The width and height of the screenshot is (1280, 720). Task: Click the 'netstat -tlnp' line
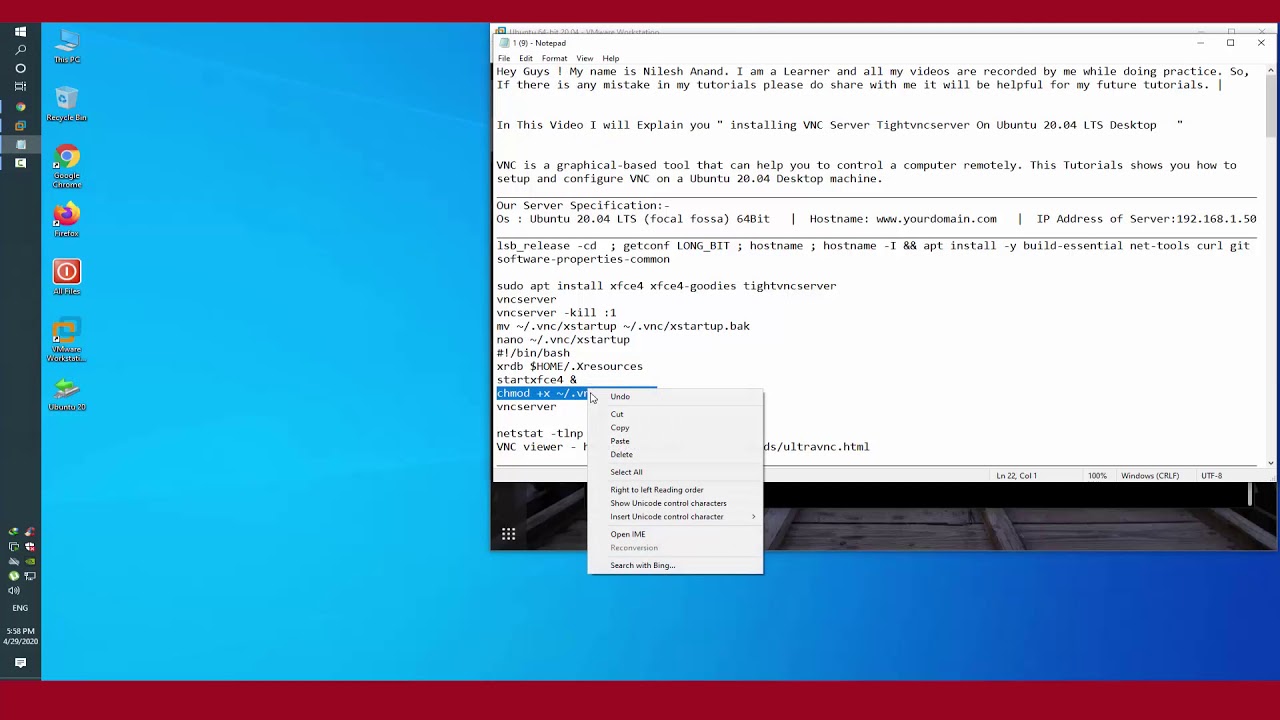540,434
